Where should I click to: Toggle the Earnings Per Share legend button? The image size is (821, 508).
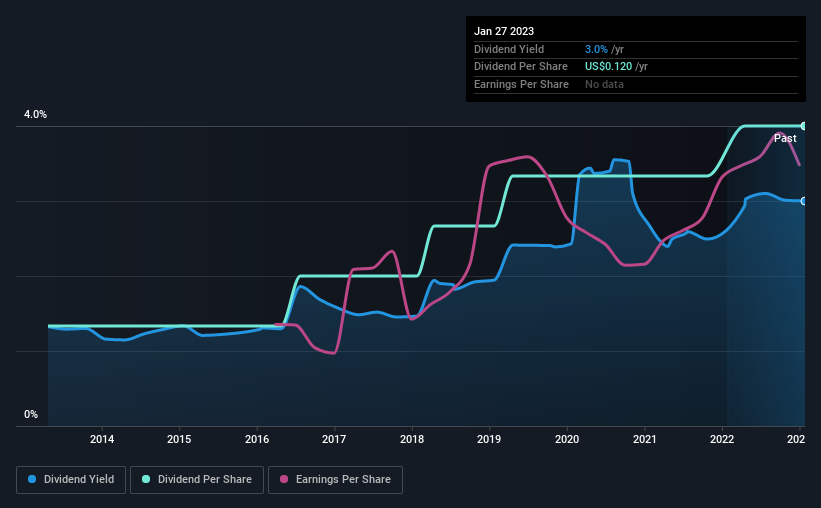(335, 480)
